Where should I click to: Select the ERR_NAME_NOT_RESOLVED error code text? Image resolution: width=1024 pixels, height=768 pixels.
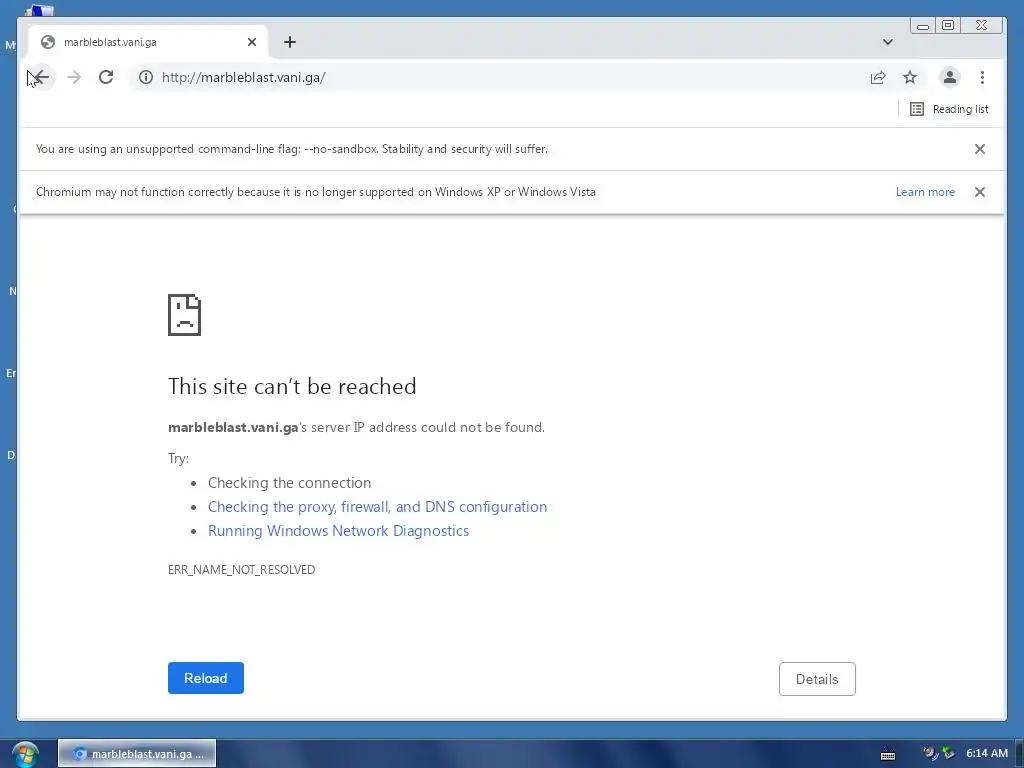click(x=242, y=569)
